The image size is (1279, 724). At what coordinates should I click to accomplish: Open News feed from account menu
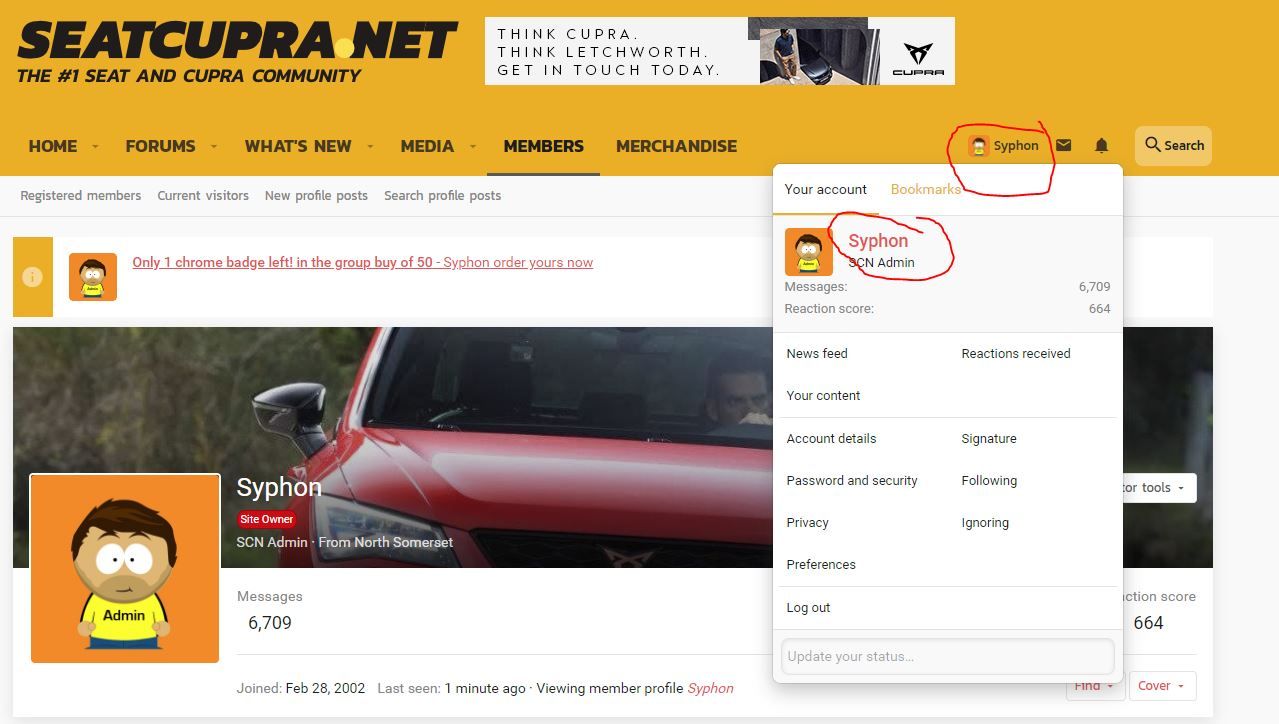coord(817,354)
